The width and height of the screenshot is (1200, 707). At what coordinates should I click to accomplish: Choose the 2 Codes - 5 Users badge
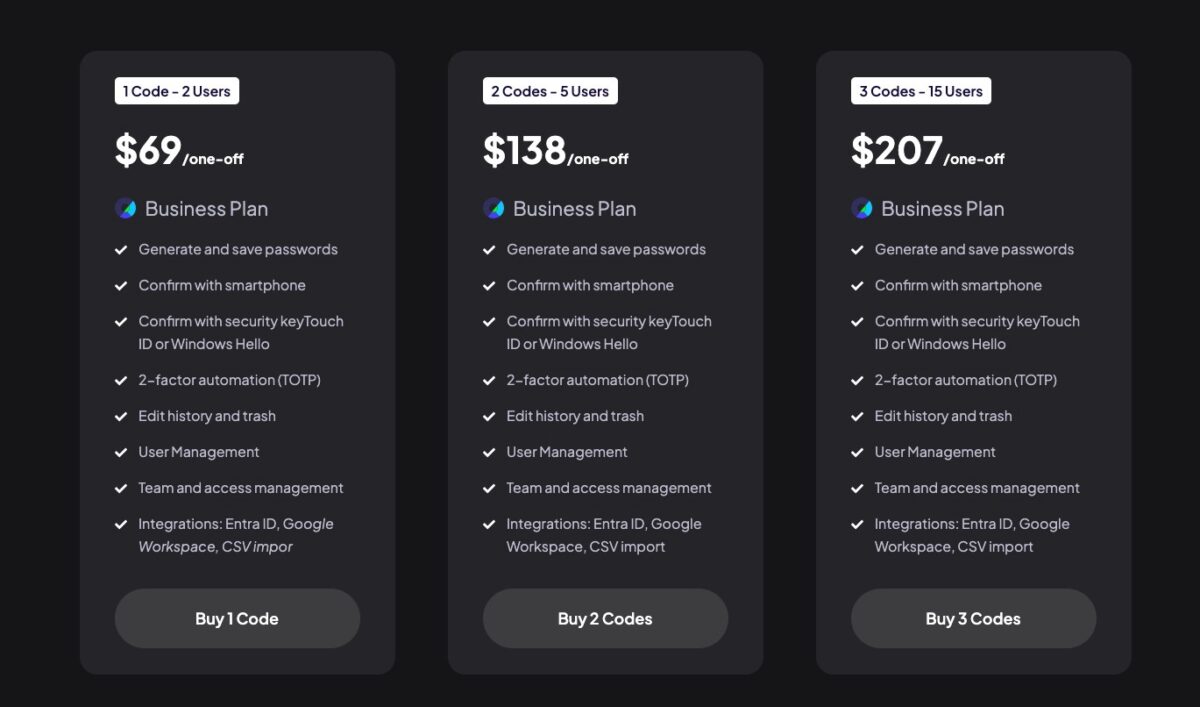pos(550,91)
